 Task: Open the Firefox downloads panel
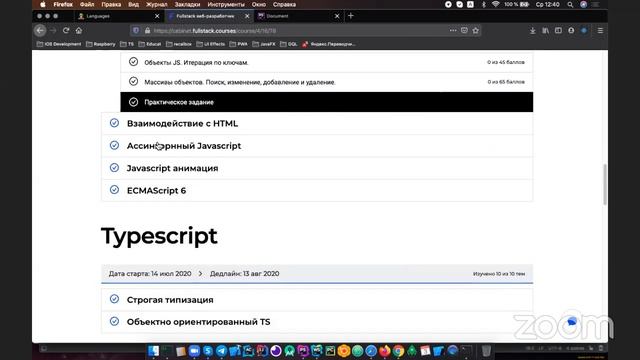(532, 31)
